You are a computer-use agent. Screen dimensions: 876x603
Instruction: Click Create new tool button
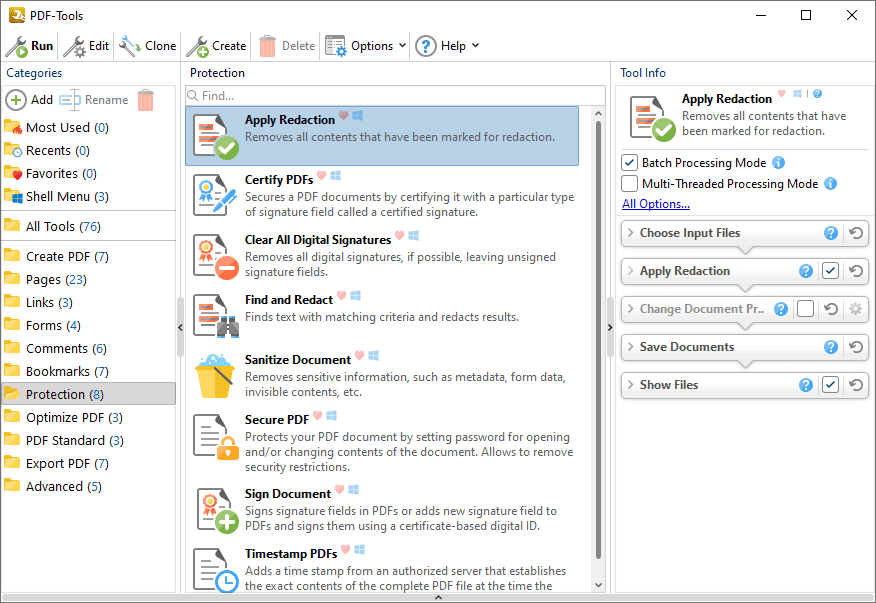(216, 46)
